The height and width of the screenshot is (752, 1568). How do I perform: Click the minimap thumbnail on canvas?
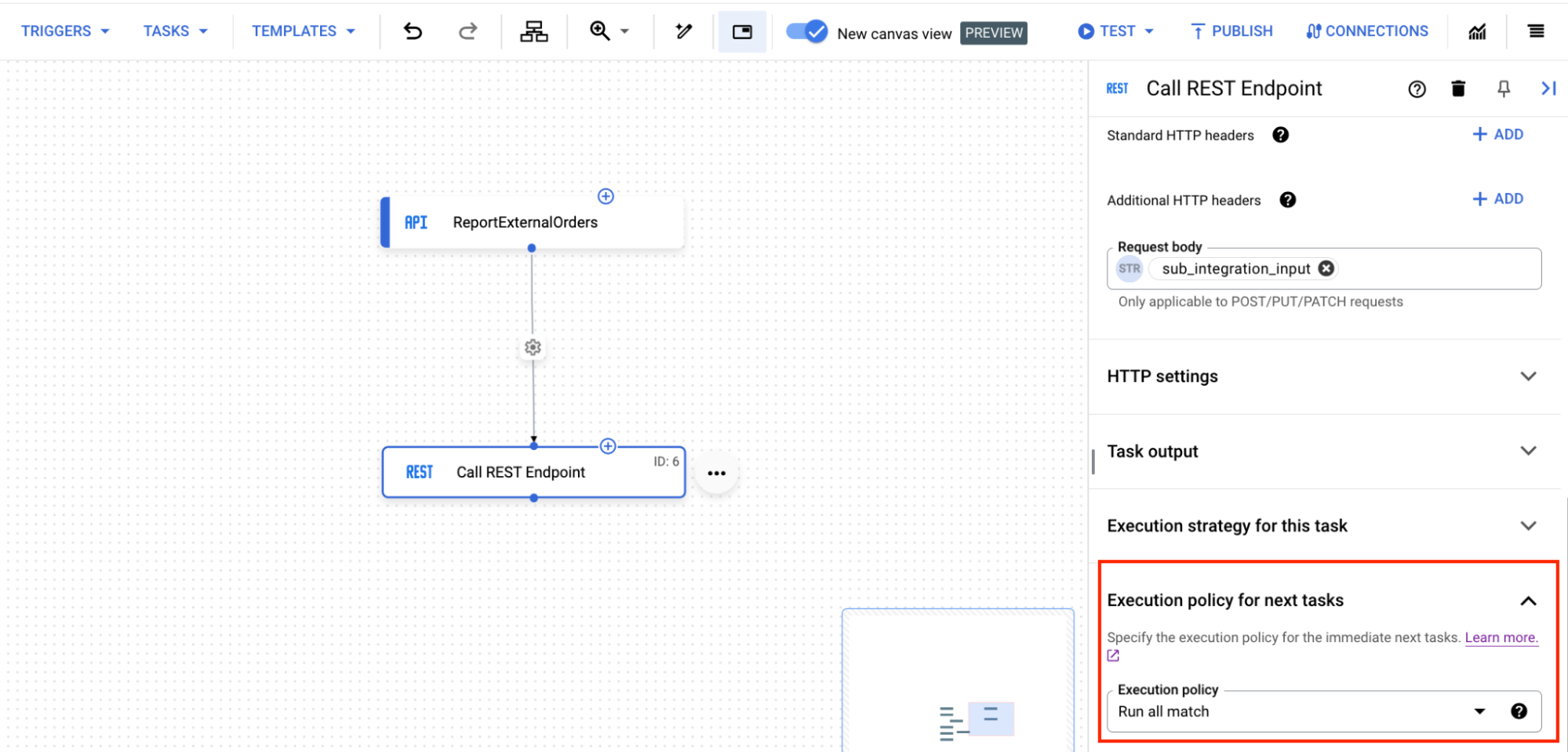(x=958, y=680)
